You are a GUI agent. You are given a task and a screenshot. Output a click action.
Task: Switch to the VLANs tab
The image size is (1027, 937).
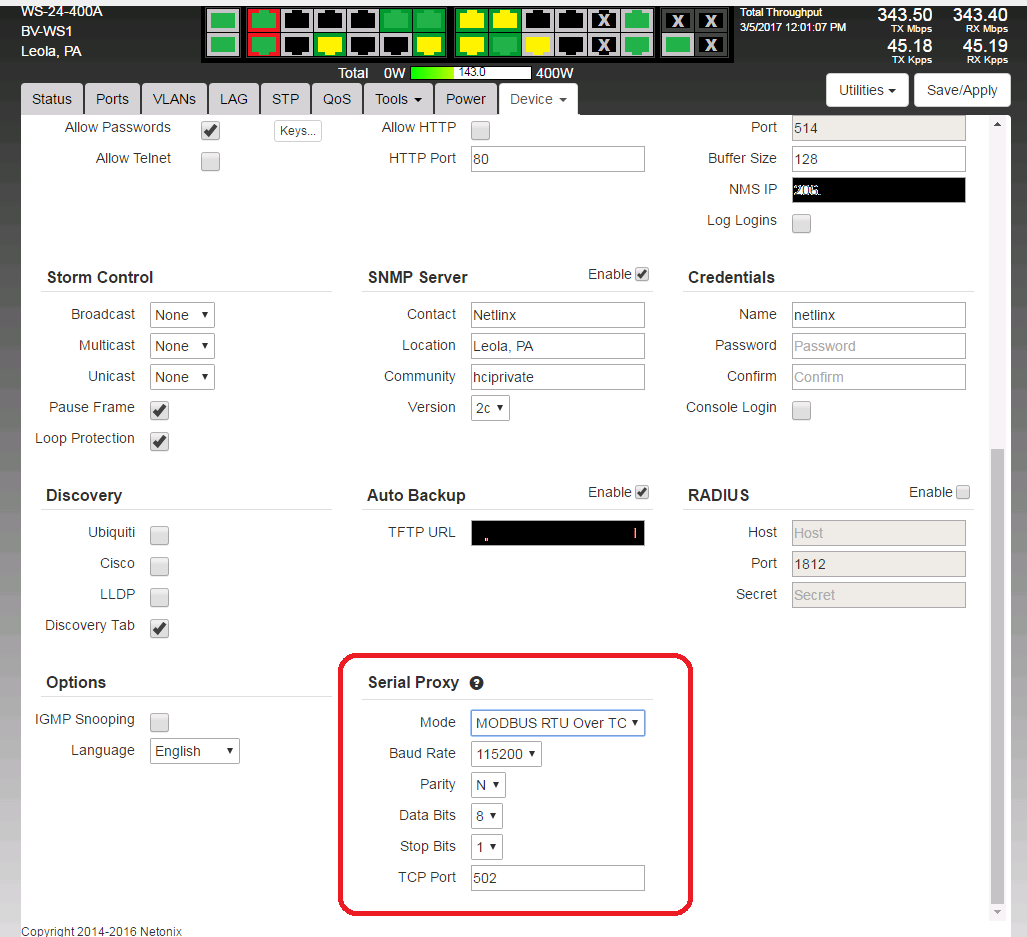point(174,99)
